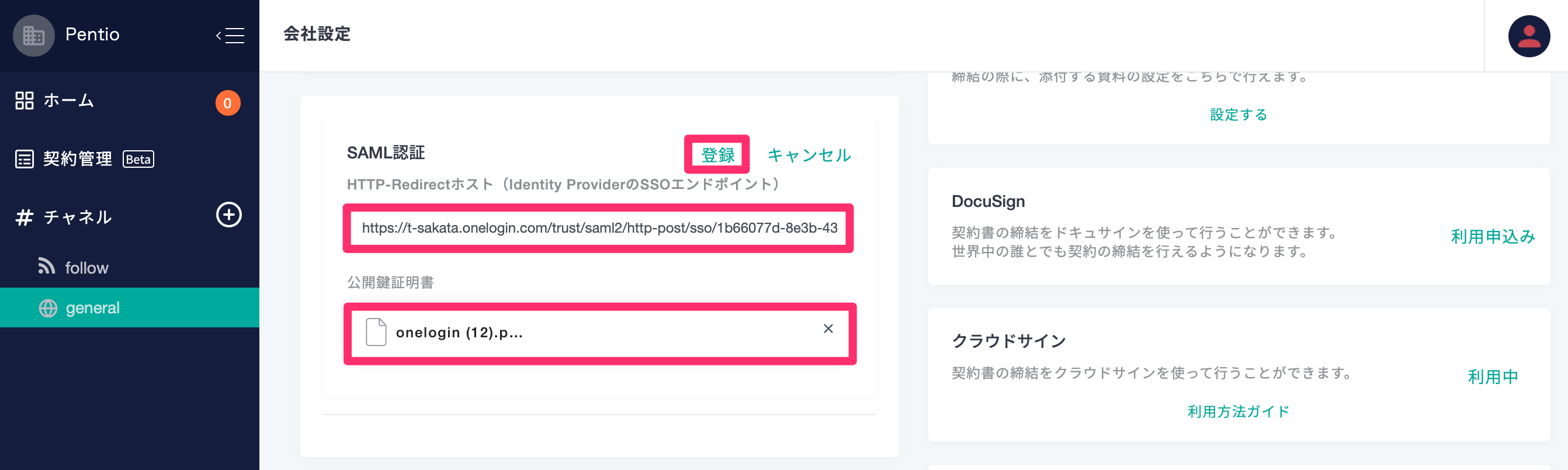Click the 設定する link
1568x470 pixels.
1238,115
